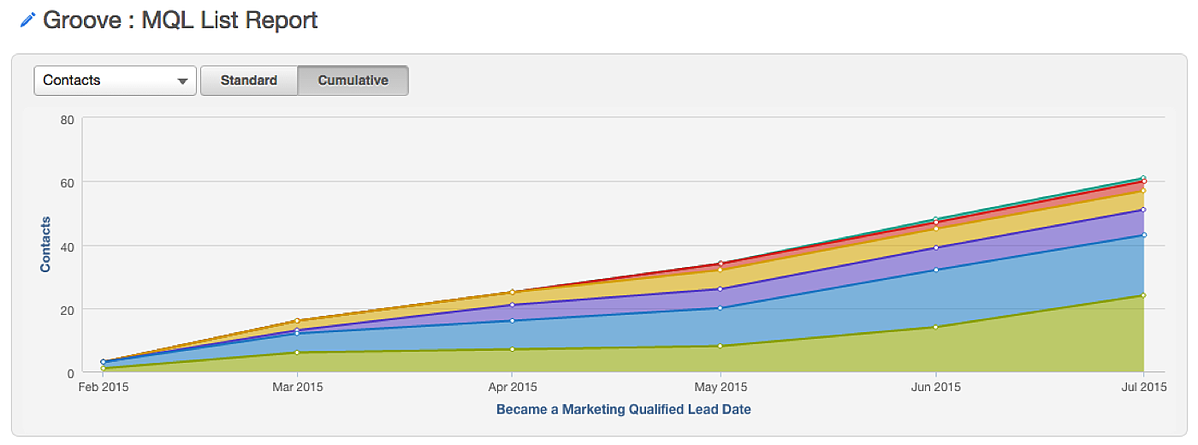Click the Became a Marketing Qualified Lead Date label

coord(623,410)
